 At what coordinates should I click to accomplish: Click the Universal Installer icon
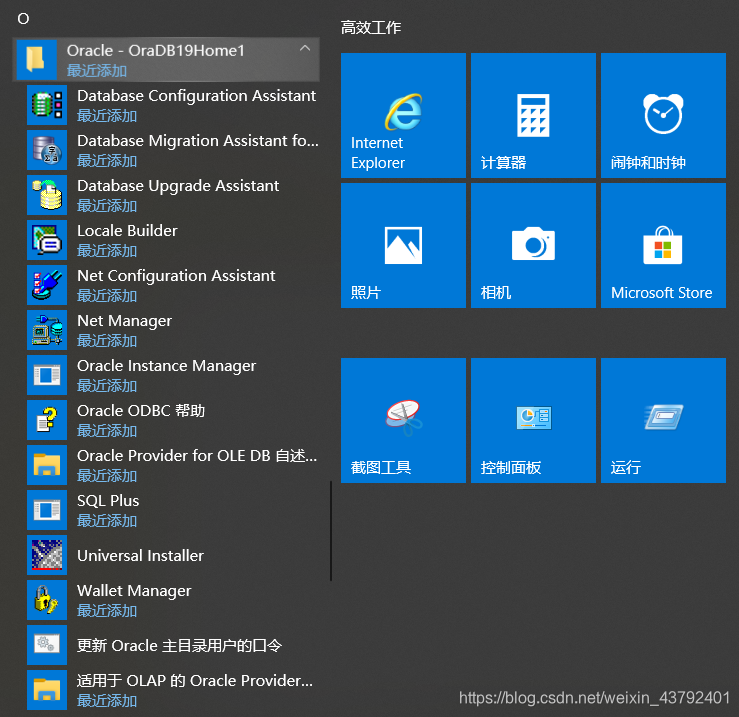(x=47, y=555)
